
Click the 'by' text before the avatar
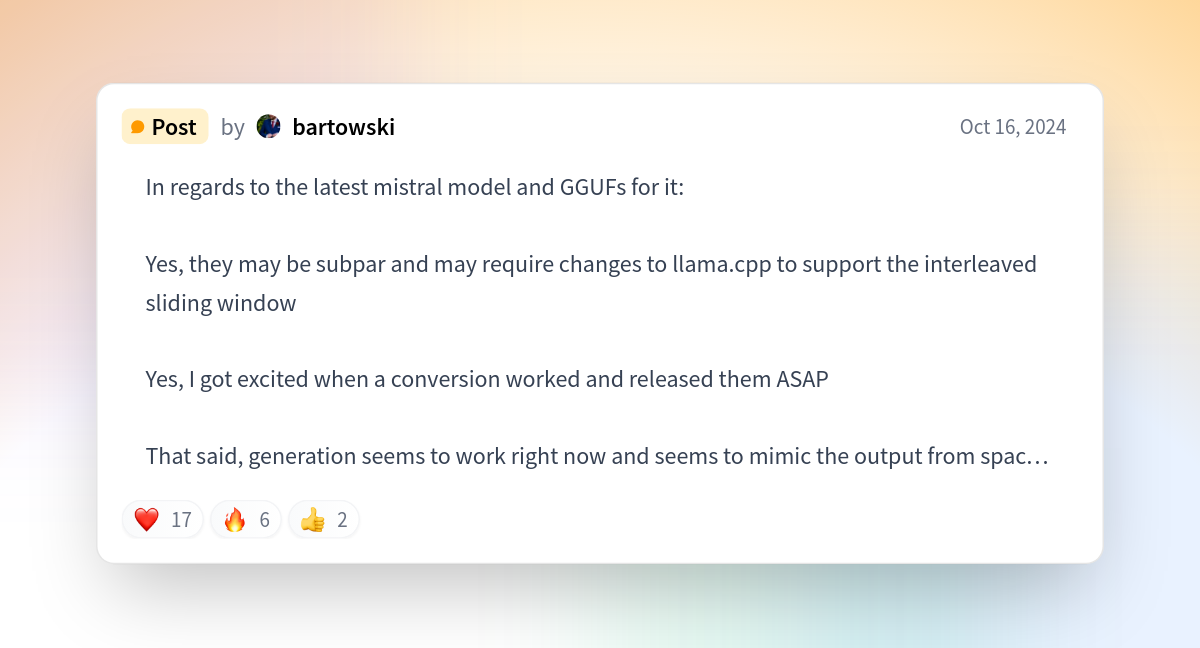click(x=233, y=128)
